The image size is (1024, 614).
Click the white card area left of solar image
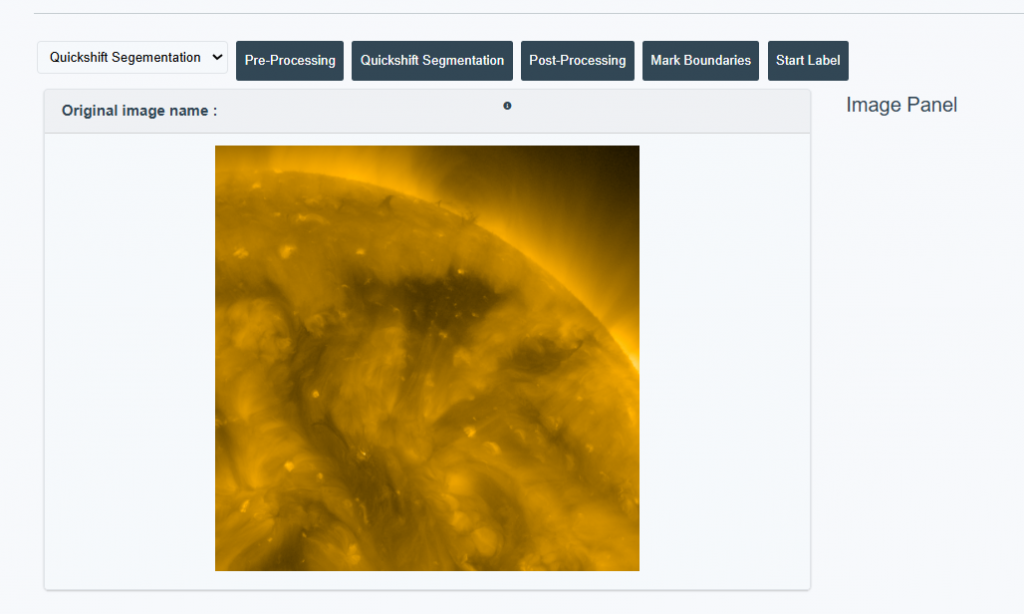pyautogui.click(x=130, y=360)
